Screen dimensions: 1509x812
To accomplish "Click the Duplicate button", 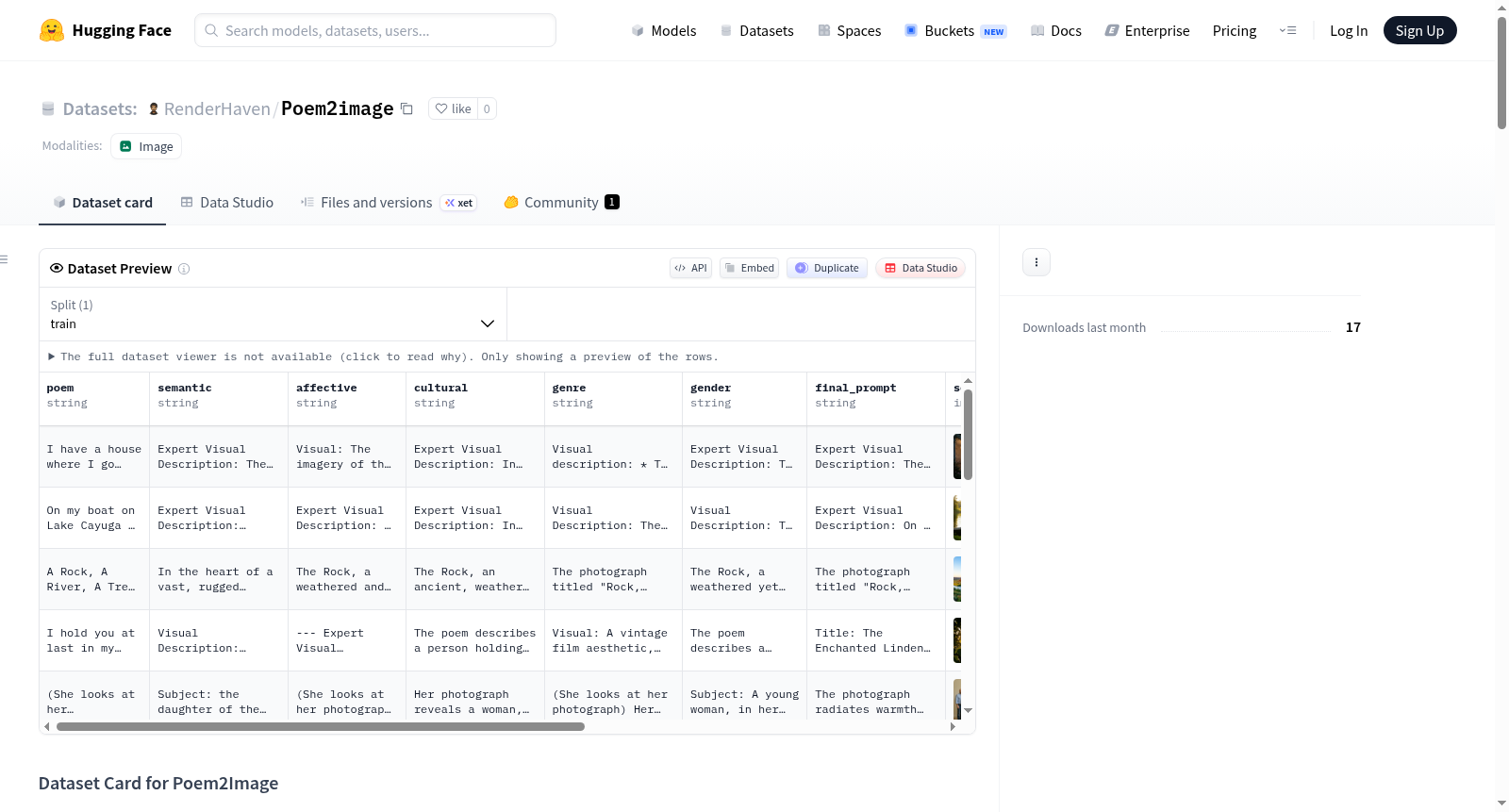I will 827,268.
